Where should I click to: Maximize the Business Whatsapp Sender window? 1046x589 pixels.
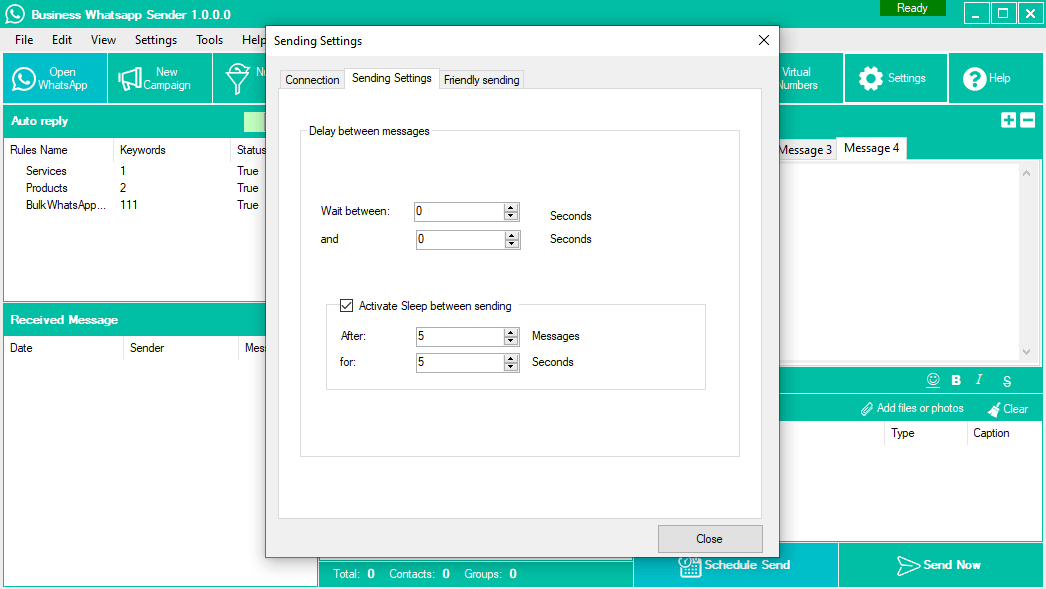tap(1003, 13)
